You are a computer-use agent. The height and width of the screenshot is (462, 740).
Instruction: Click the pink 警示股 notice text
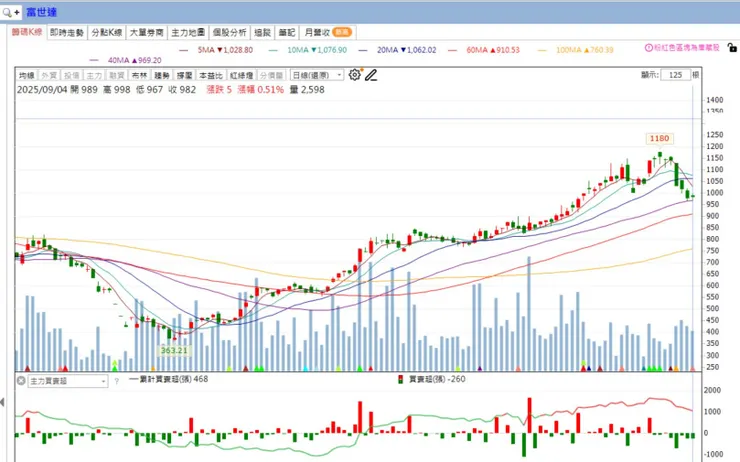687,48
